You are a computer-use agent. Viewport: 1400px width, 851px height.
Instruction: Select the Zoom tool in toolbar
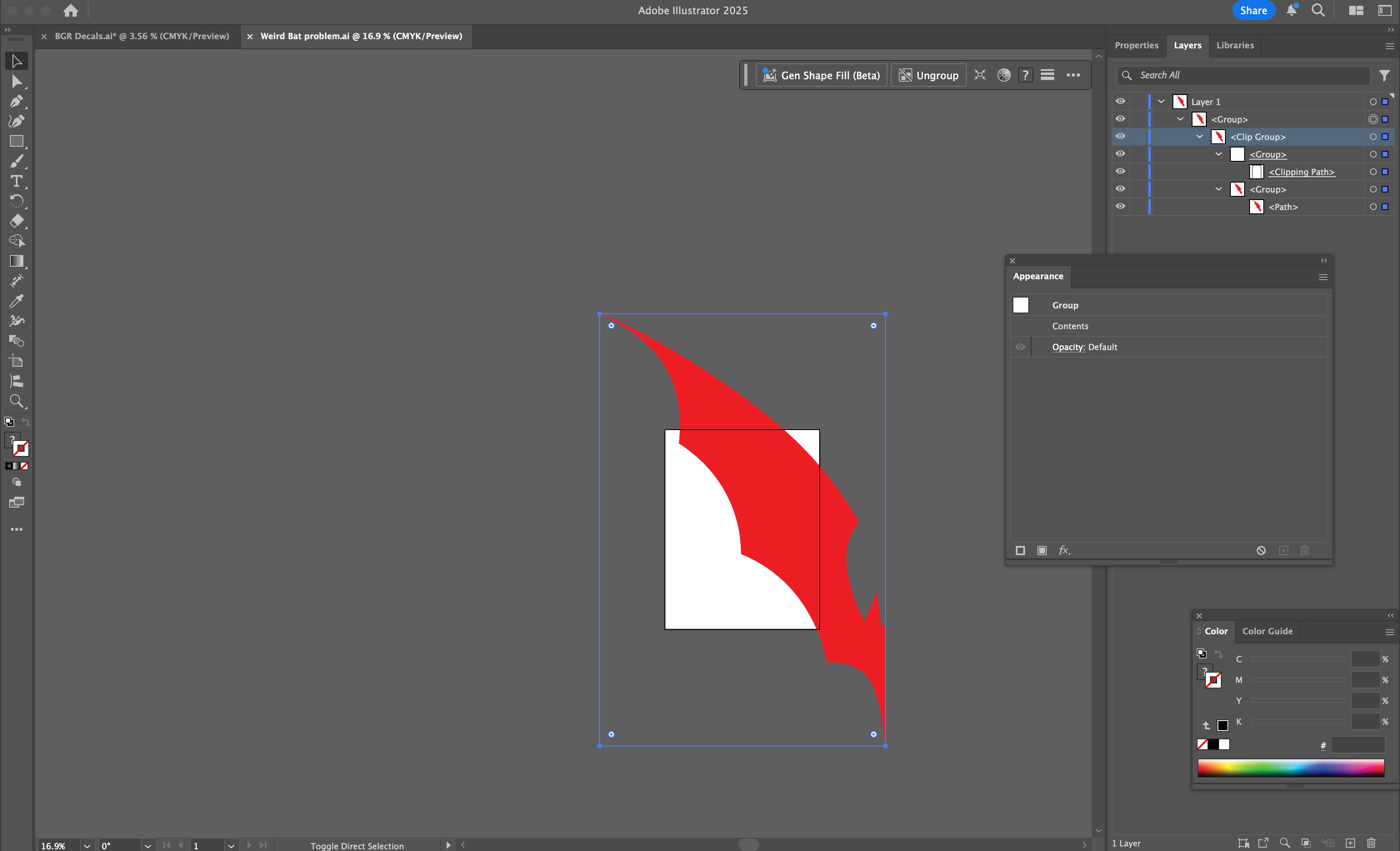16,401
